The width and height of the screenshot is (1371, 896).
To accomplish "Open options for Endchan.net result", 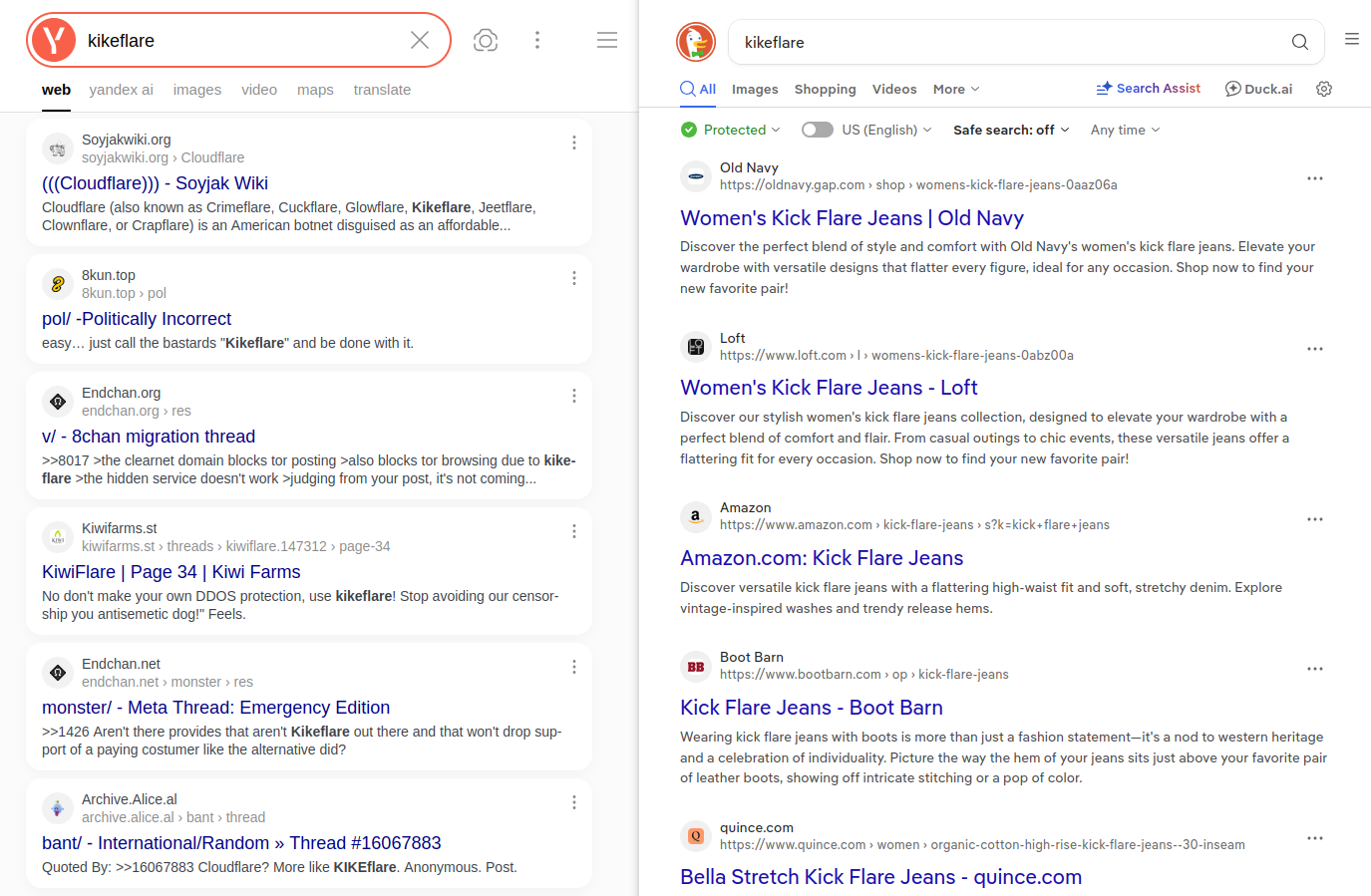I will [x=574, y=667].
